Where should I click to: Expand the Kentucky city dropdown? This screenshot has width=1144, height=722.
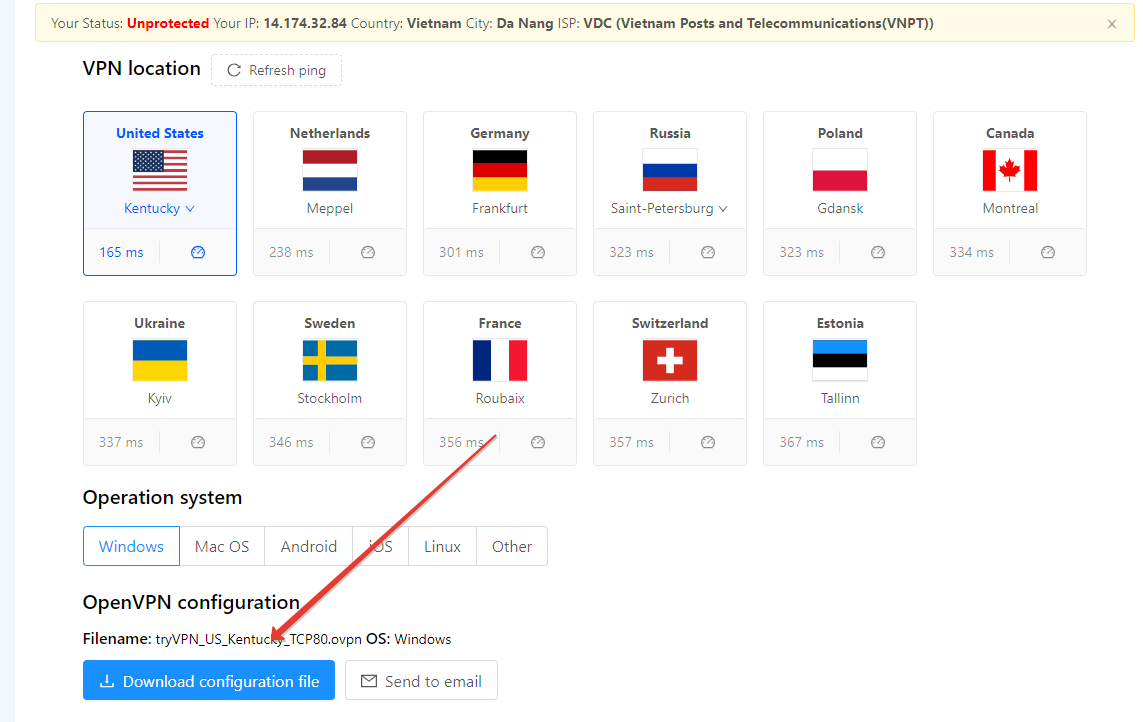point(160,209)
